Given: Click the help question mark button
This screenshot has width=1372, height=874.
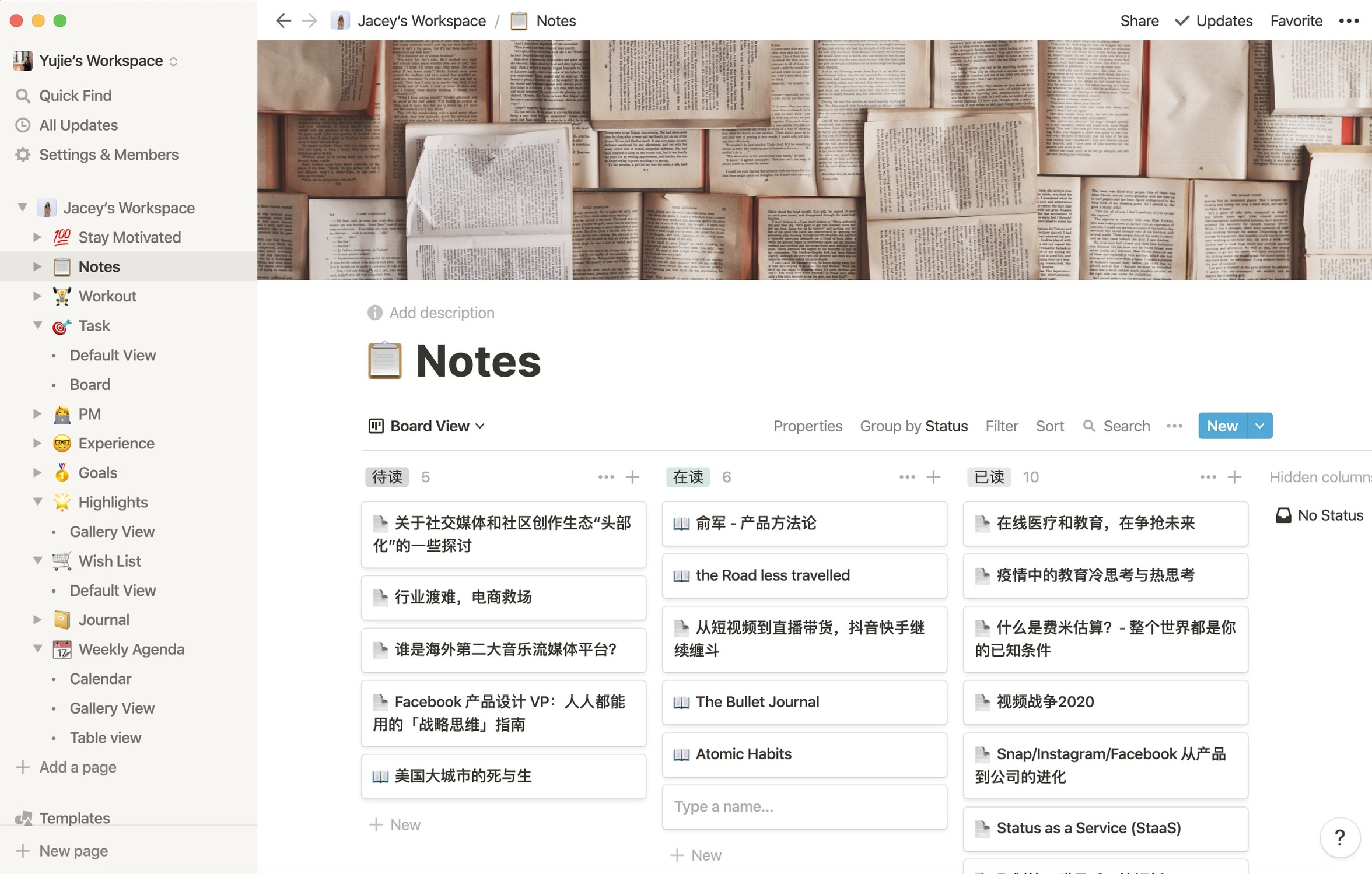Looking at the screenshot, I should click(1339, 838).
